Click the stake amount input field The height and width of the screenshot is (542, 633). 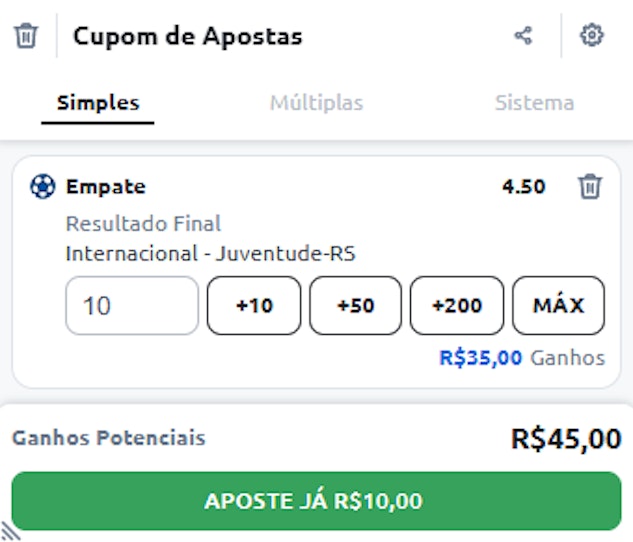click(132, 306)
